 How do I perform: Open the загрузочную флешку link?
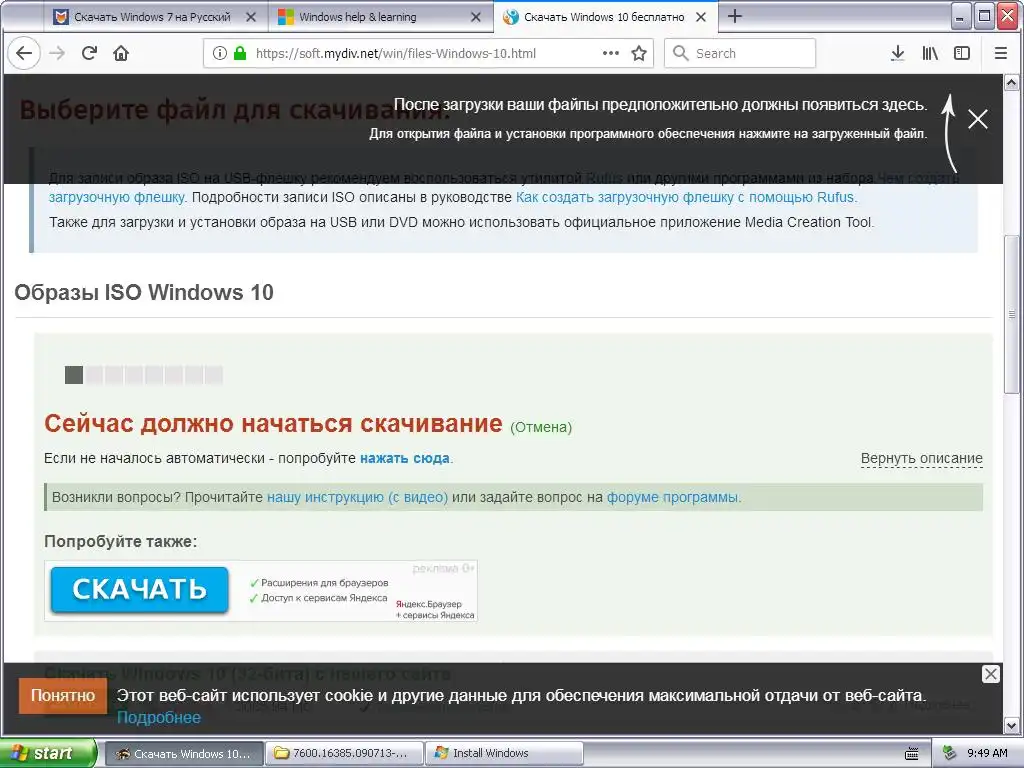[x=117, y=197]
